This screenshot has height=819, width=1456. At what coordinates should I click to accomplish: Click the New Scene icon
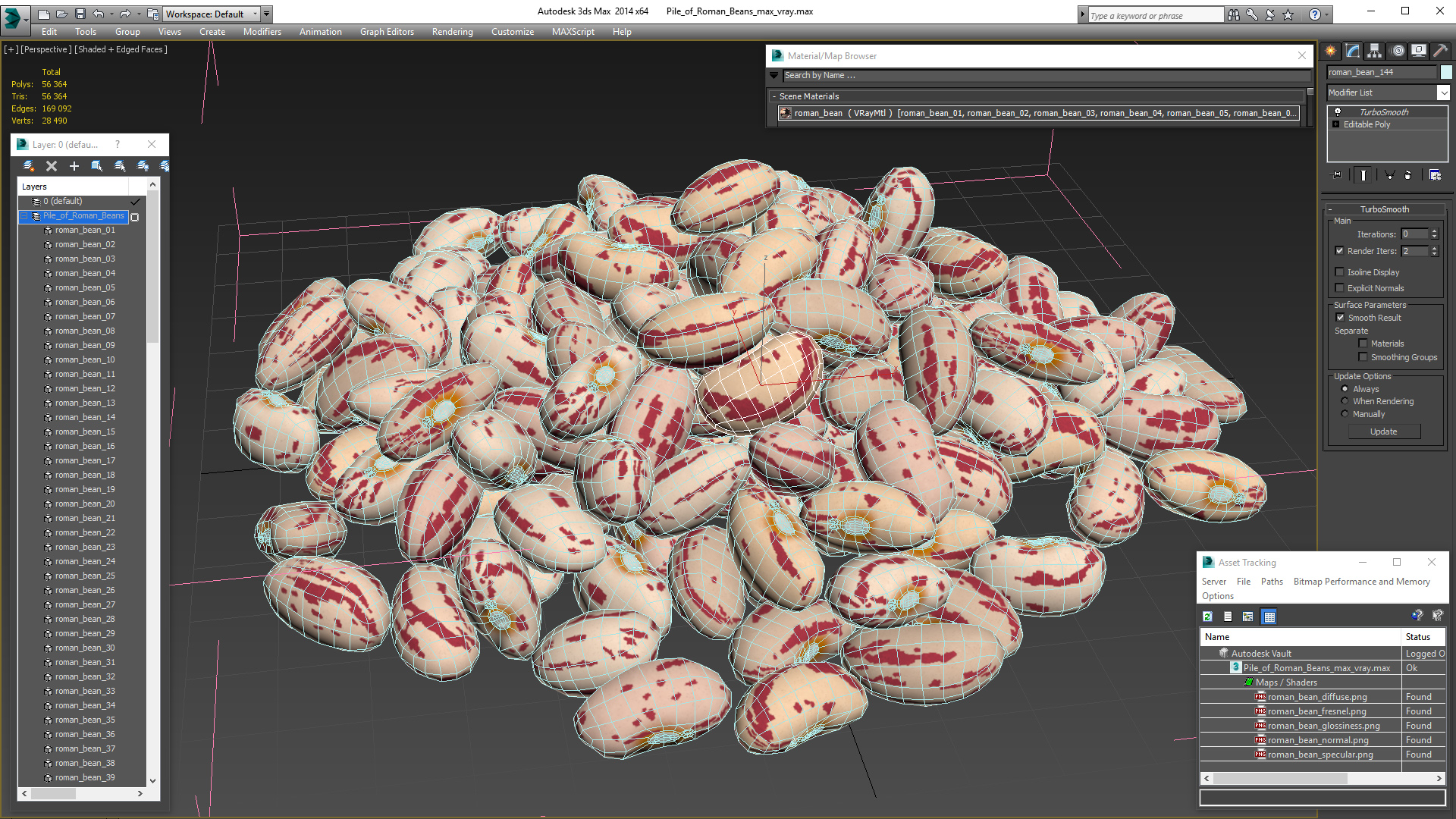[43, 14]
